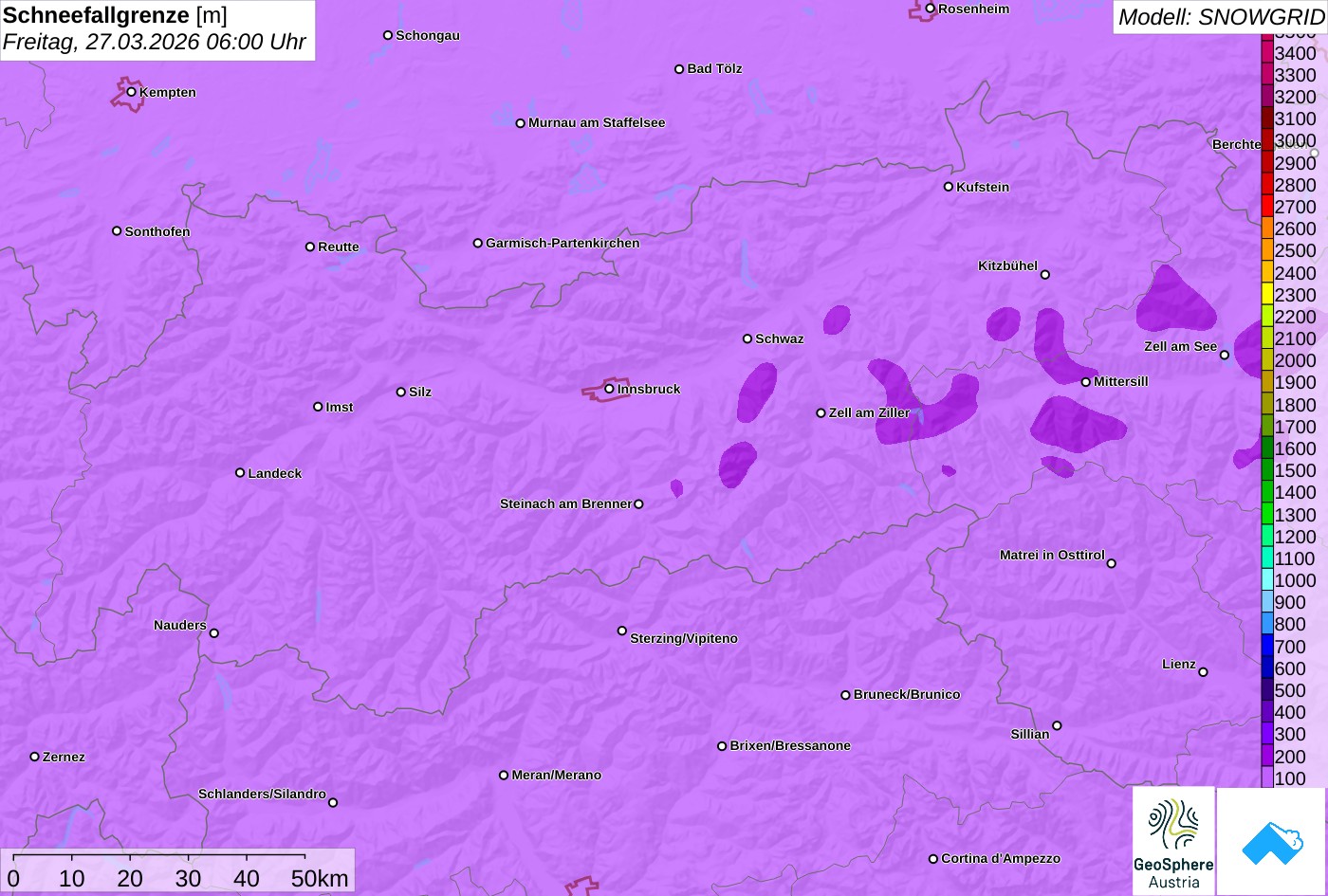Select the Bruneck/Brunico location dot

coord(846,695)
